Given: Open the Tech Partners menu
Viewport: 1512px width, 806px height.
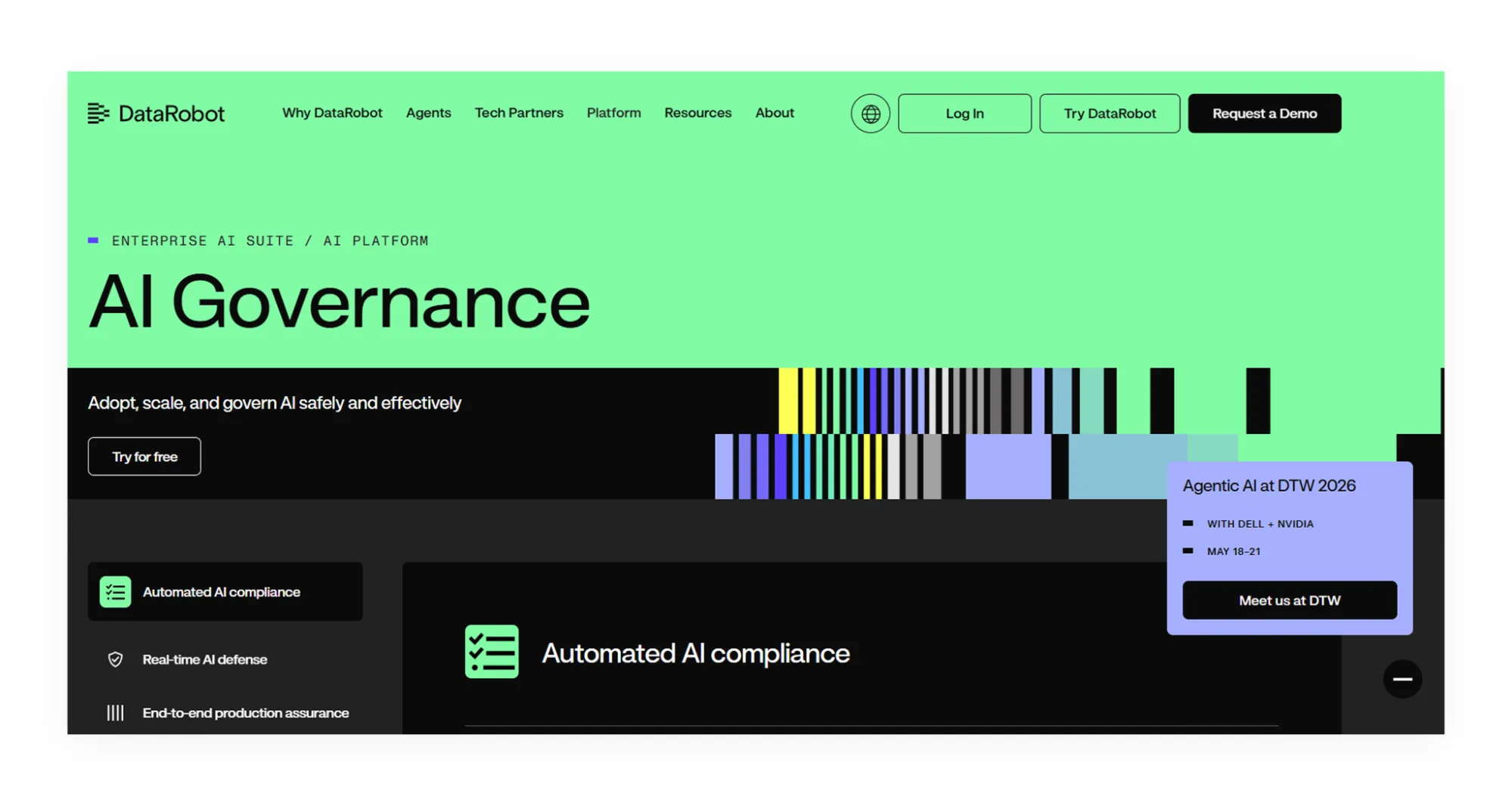Looking at the screenshot, I should tap(519, 113).
